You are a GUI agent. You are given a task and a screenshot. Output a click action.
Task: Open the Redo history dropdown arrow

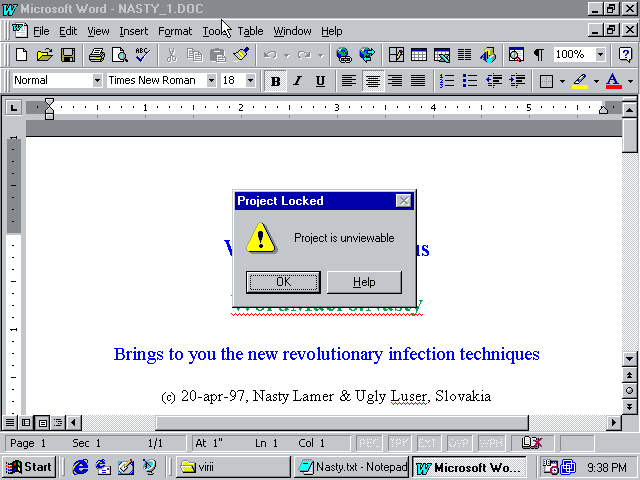point(320,55)
